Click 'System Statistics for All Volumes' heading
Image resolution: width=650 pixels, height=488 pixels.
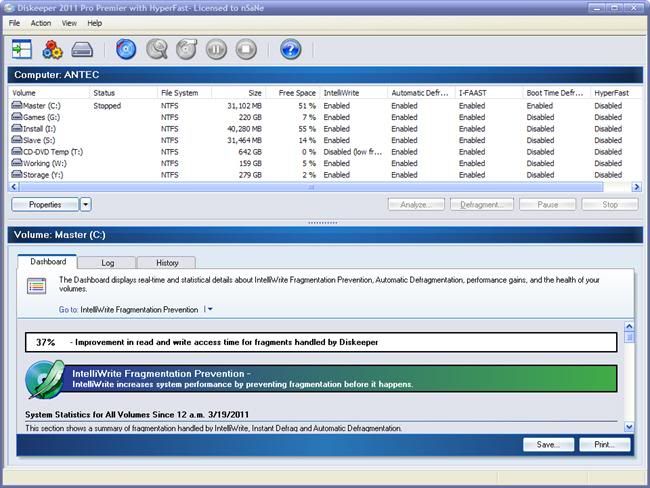pos(137,414)
